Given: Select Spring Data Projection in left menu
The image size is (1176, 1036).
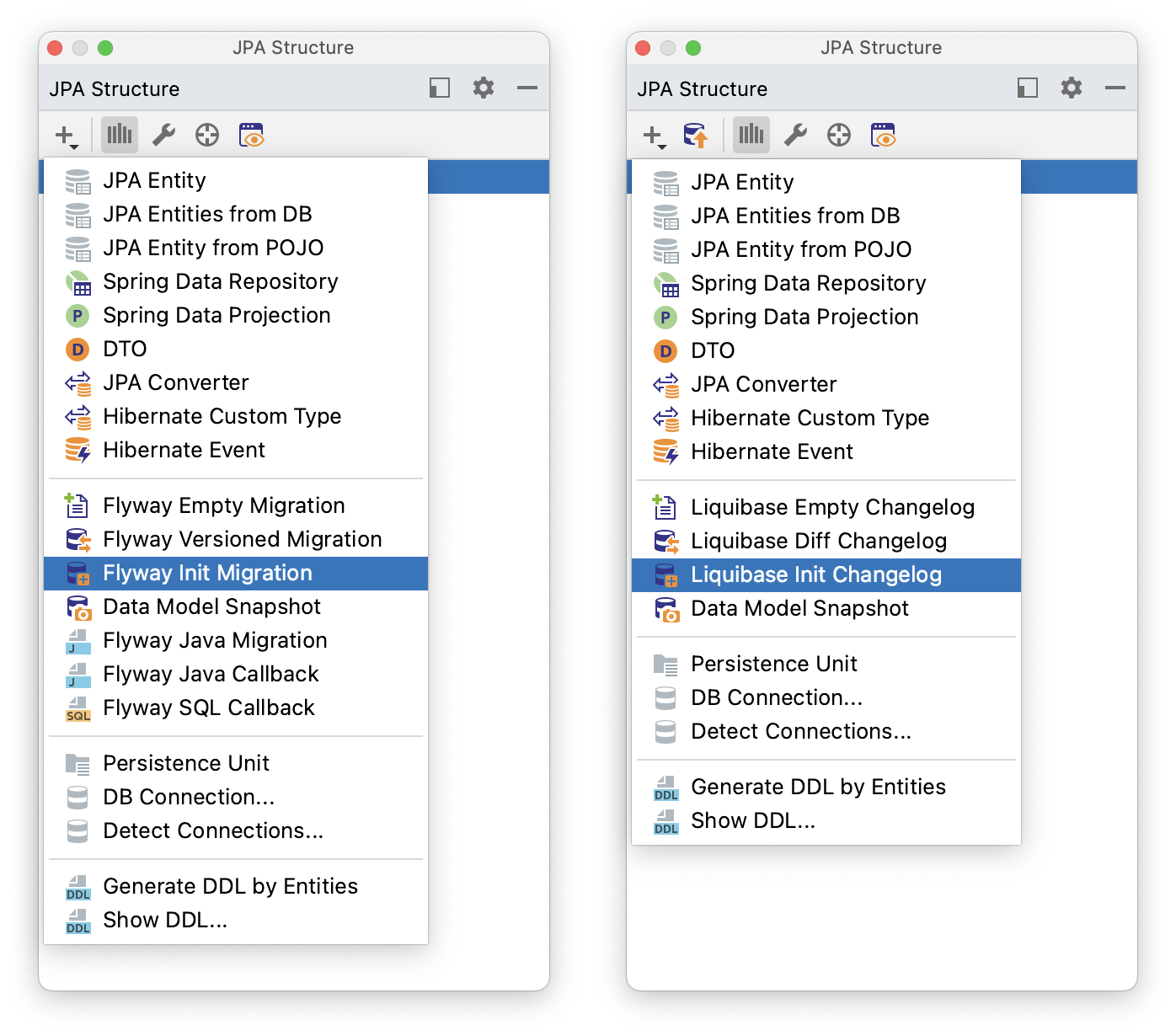Looking at the screenshot, I should coord(236,316).
